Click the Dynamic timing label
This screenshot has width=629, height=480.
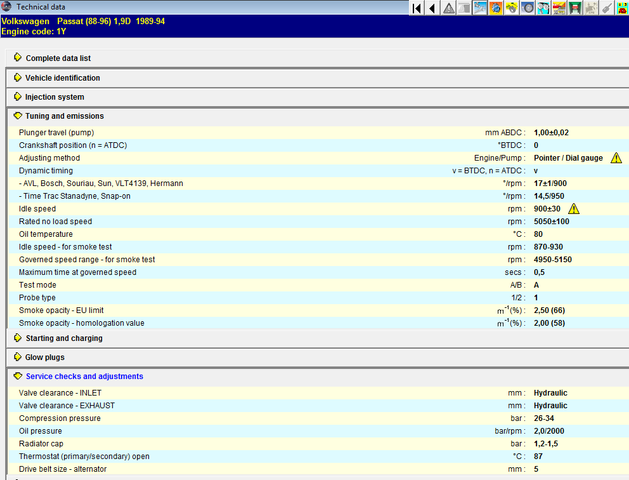[x=46, y=171]
